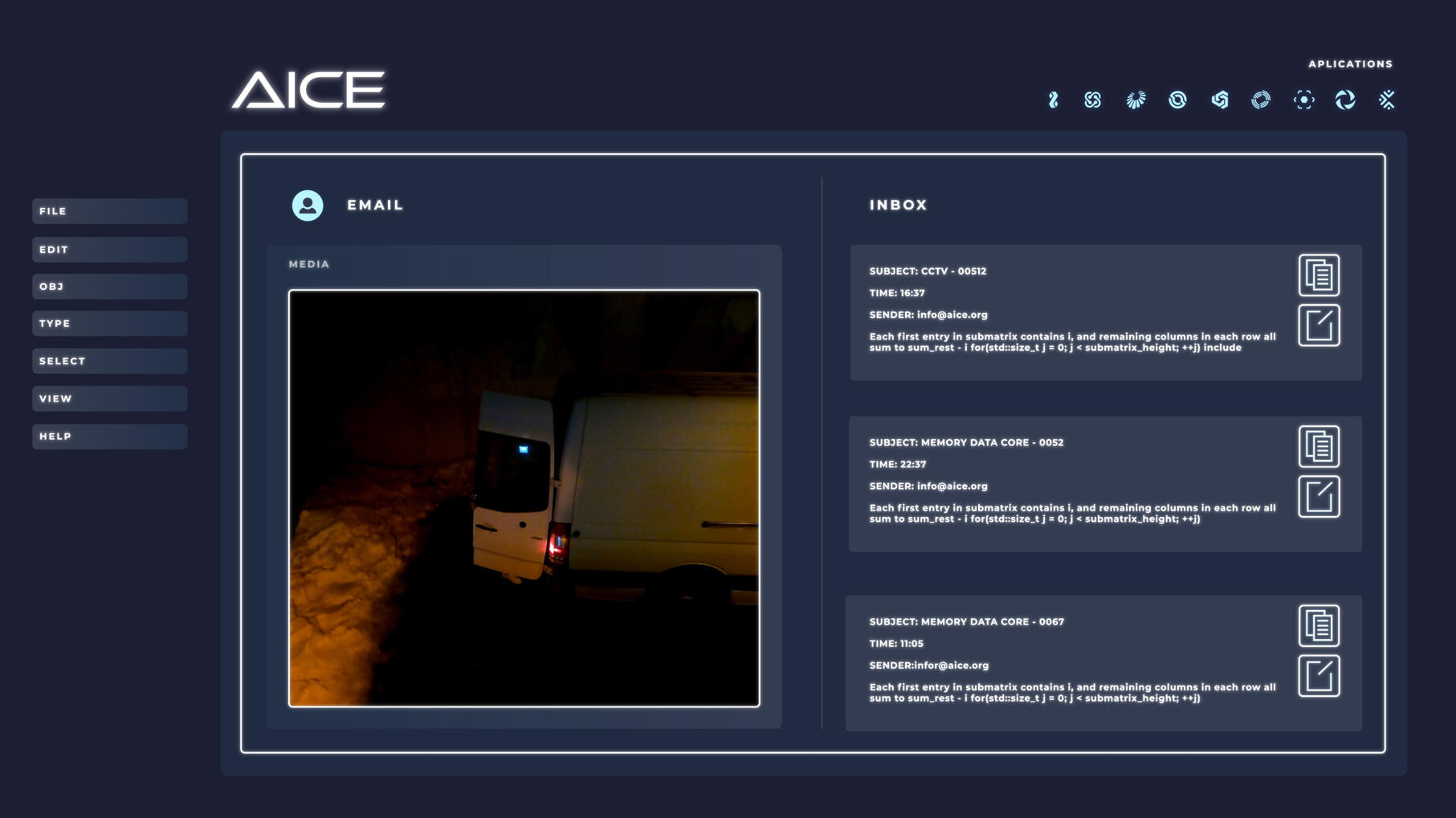Open the HELP menu
This screenshot has height=818, width=1456.
(x=109, y=436)
